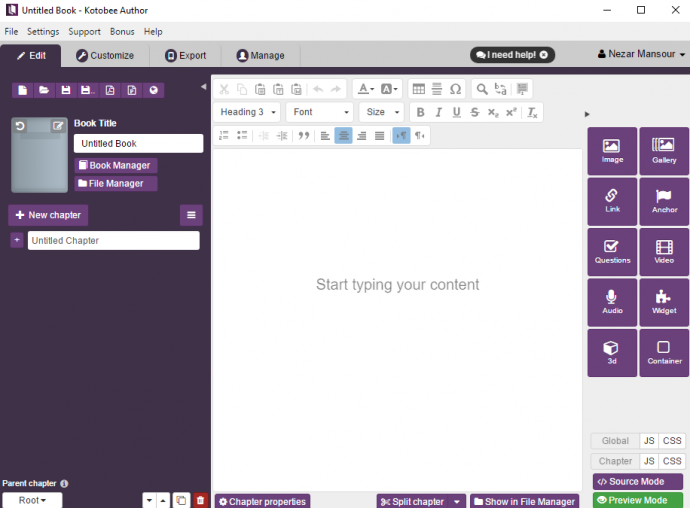Add a Gallery element
Screen dimensions: 690x508
[x=664, y=151]
